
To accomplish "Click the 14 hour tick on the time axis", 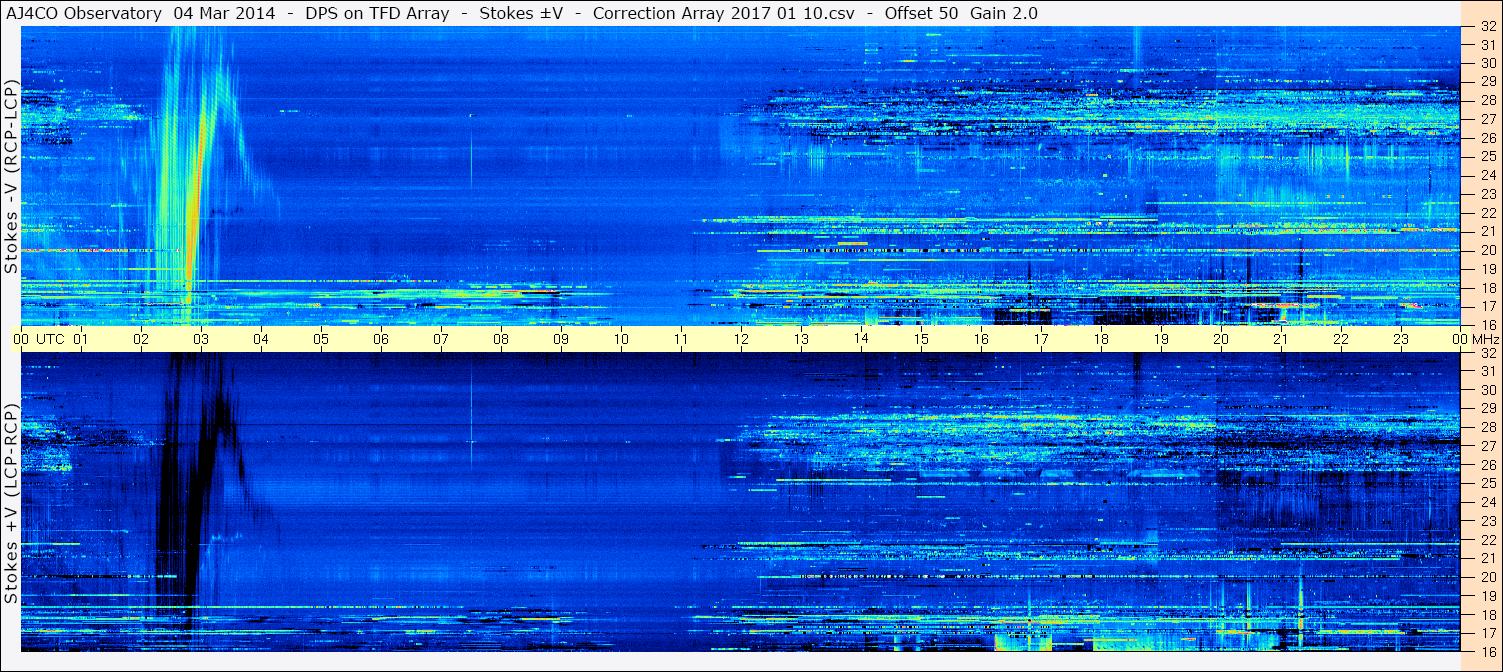I will (x=861, y=339).
